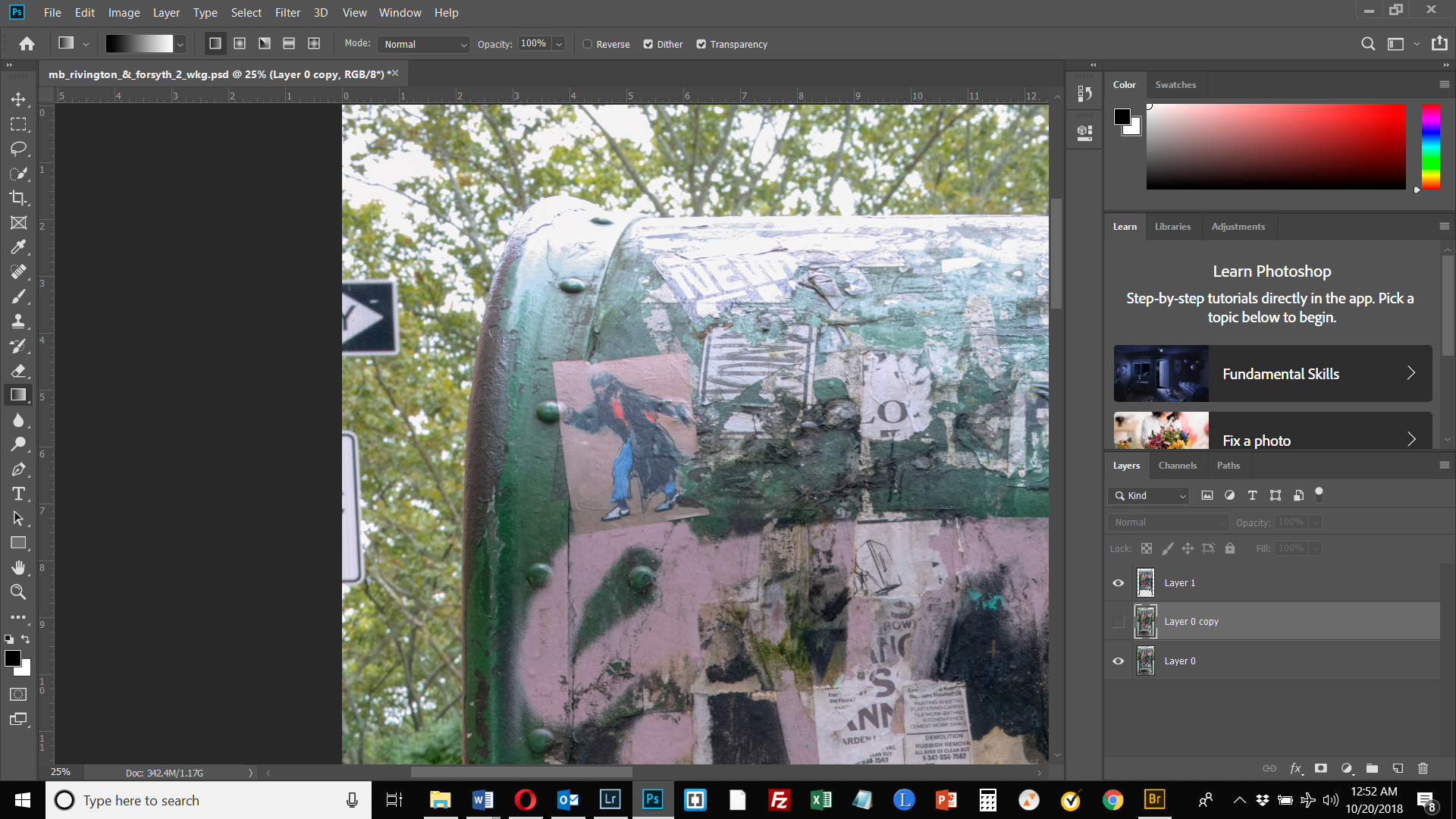Enable the Reverse checkbox

pyautogui.click(x=588, y=44)
